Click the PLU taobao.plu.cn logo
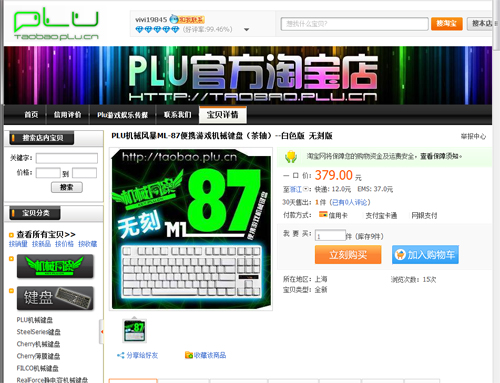 56,25
